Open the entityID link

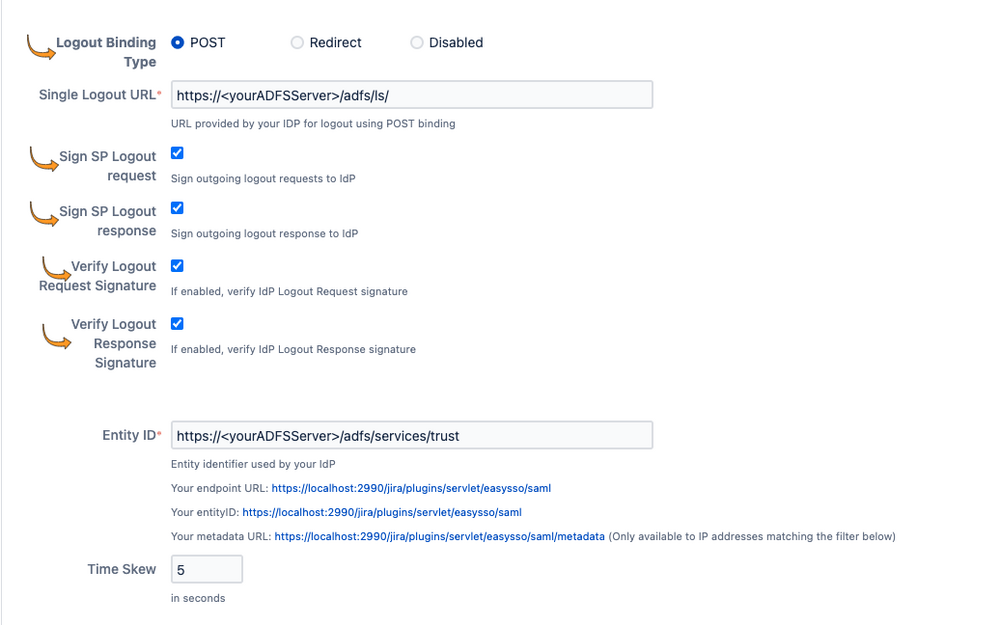tap(381, 512)
